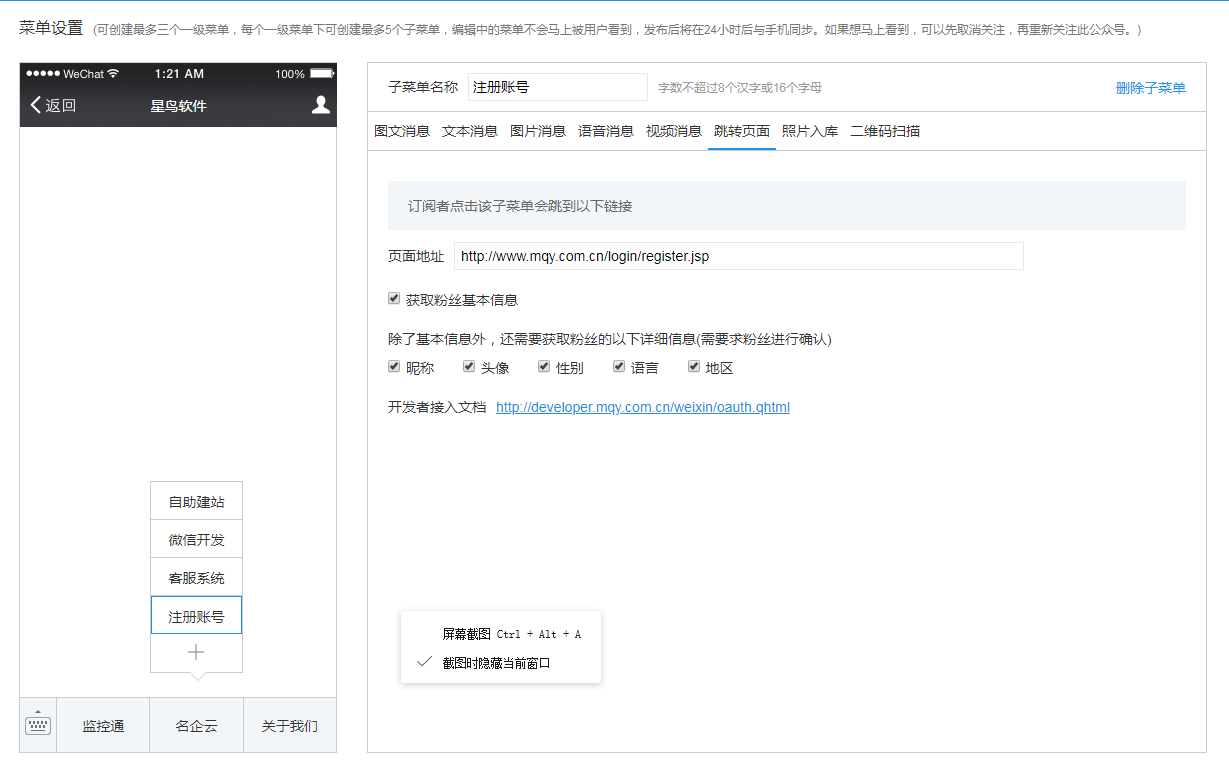Uncheck the 昵称 checkbox

[394, 367]
